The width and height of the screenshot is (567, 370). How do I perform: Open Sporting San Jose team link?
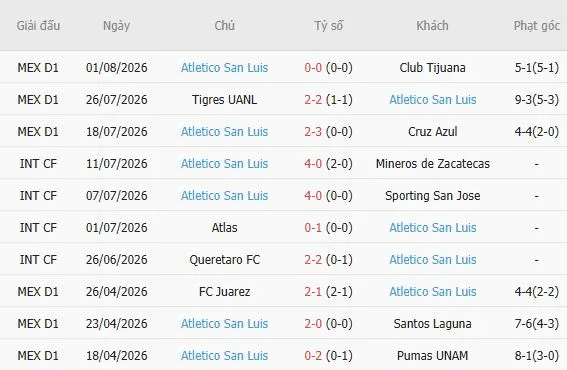point(432,196)
